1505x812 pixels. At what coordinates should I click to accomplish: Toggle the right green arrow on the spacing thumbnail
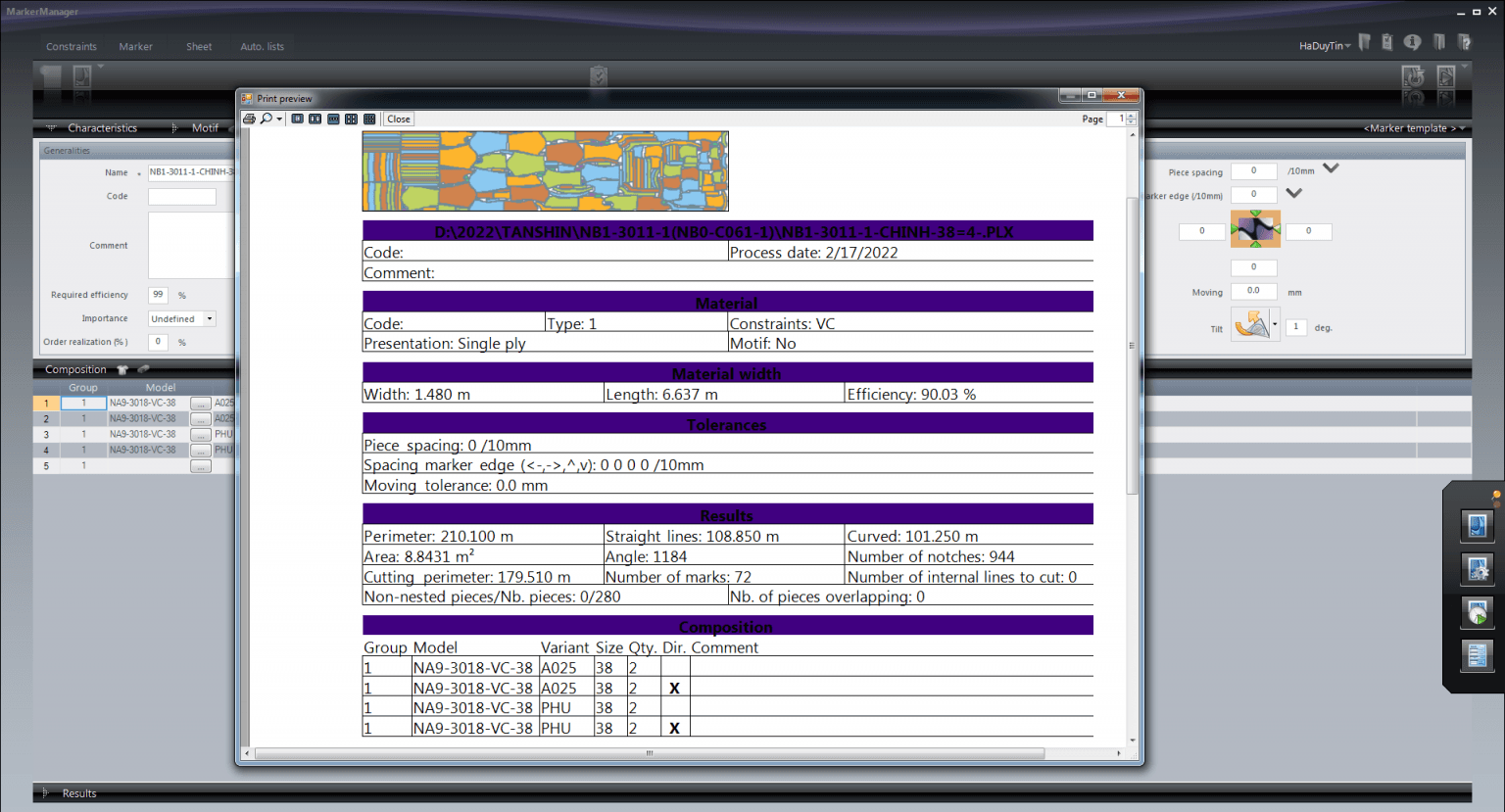coord(1277,229)
